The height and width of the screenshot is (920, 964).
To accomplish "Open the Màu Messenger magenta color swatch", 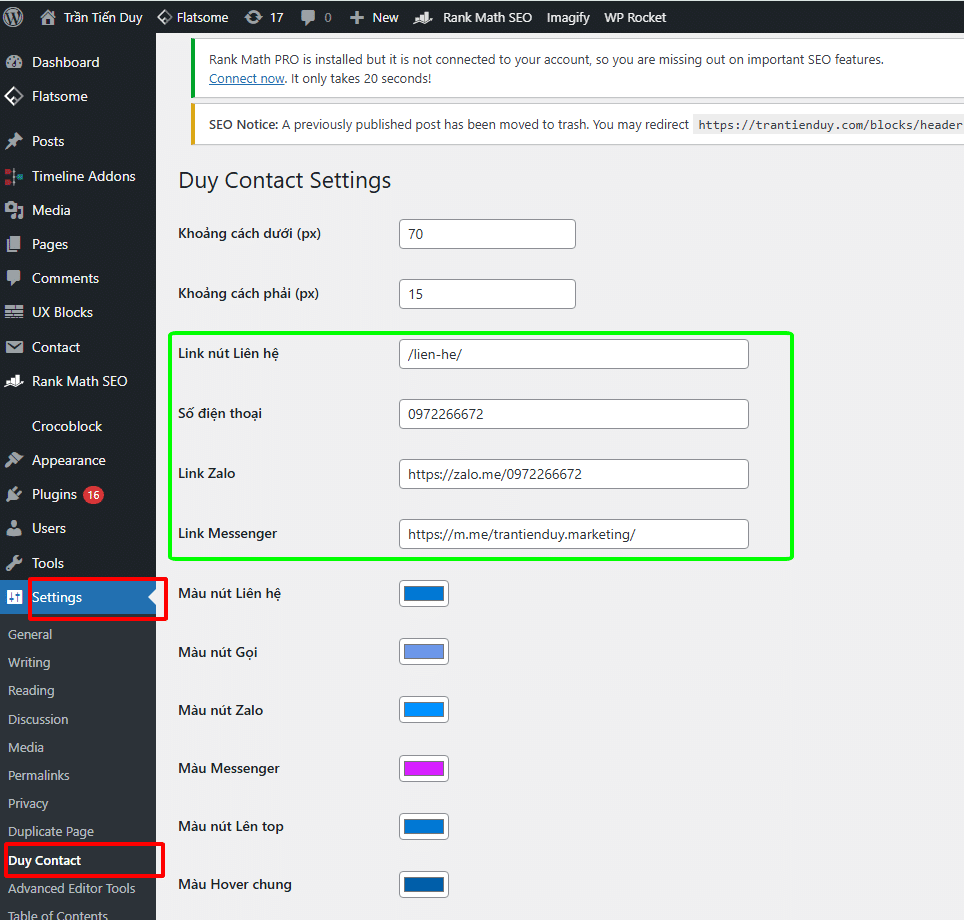I will [423, 768].
